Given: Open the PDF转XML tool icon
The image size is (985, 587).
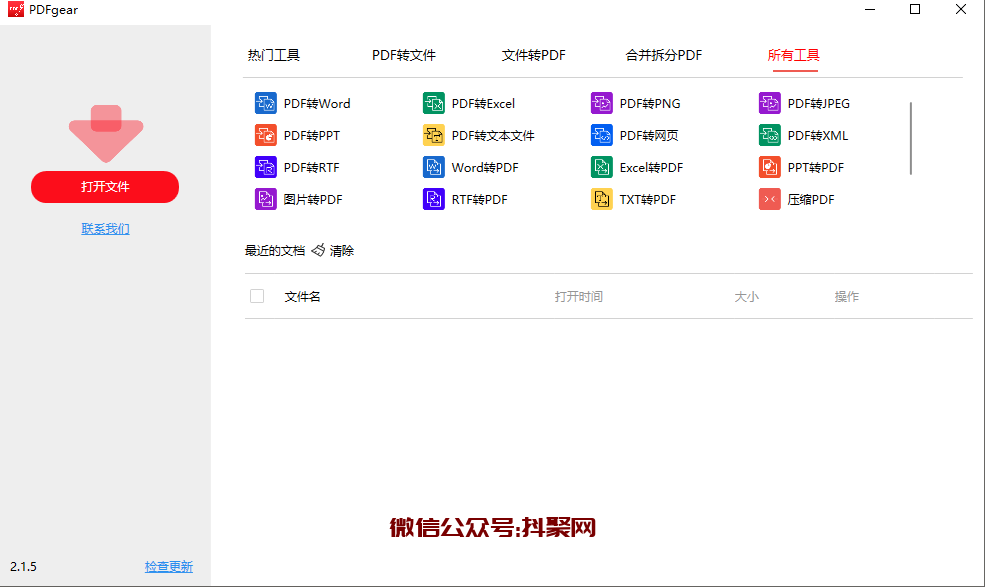Looking at the screenshot, I should click(x=770, y=135).
